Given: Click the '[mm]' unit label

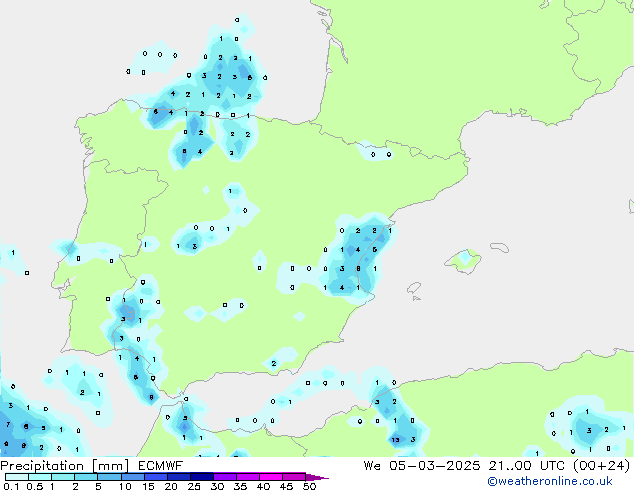Looking at the screenshot, I should [110, 466].
